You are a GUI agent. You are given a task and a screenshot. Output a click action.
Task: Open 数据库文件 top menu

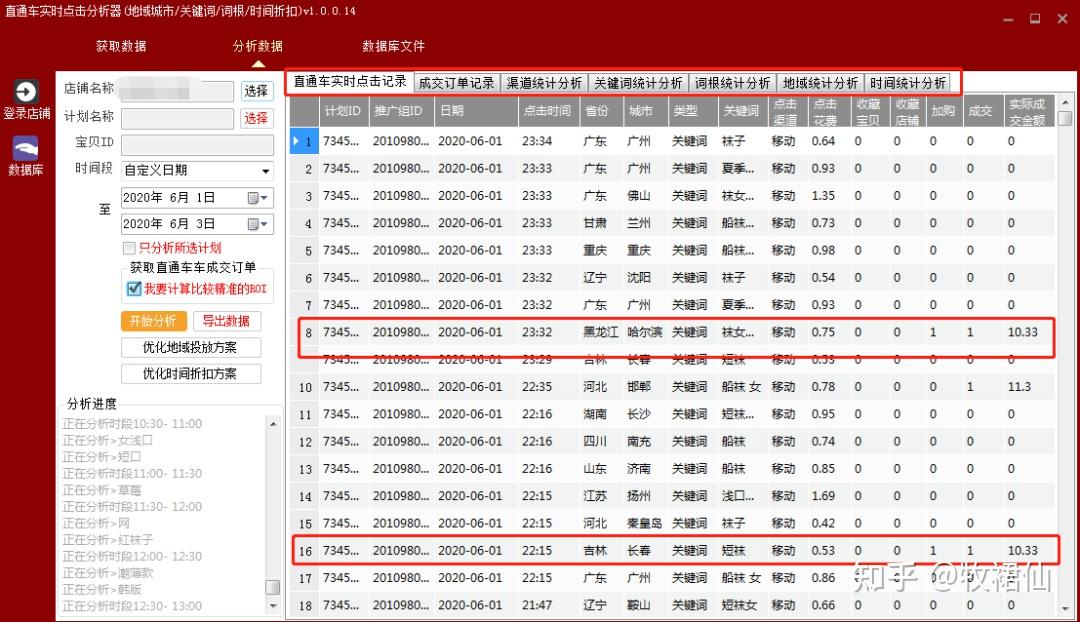coord(393,46)
